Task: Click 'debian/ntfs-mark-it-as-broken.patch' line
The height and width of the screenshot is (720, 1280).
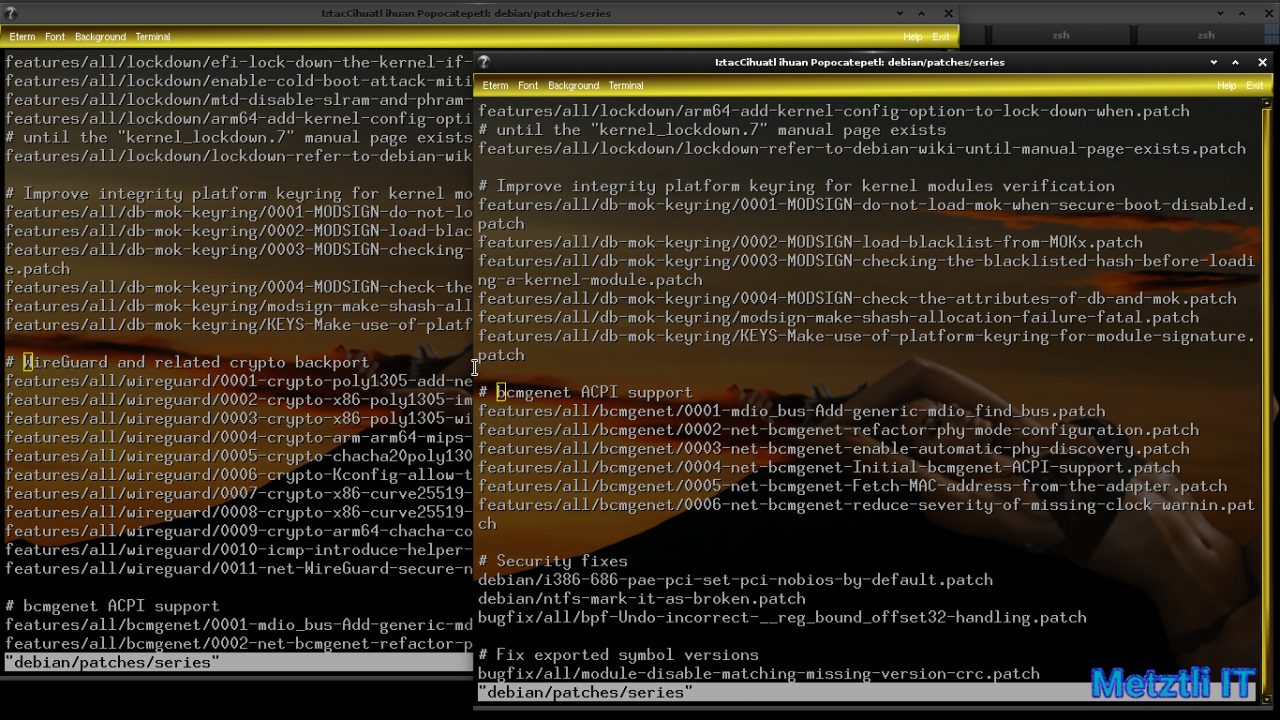Action: click(x=642, y=599)
